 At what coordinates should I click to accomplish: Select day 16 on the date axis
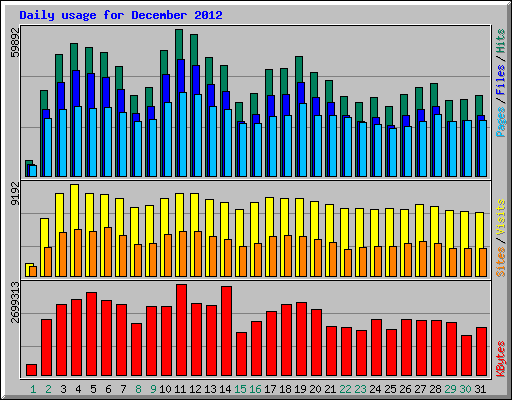click(255, 389)
